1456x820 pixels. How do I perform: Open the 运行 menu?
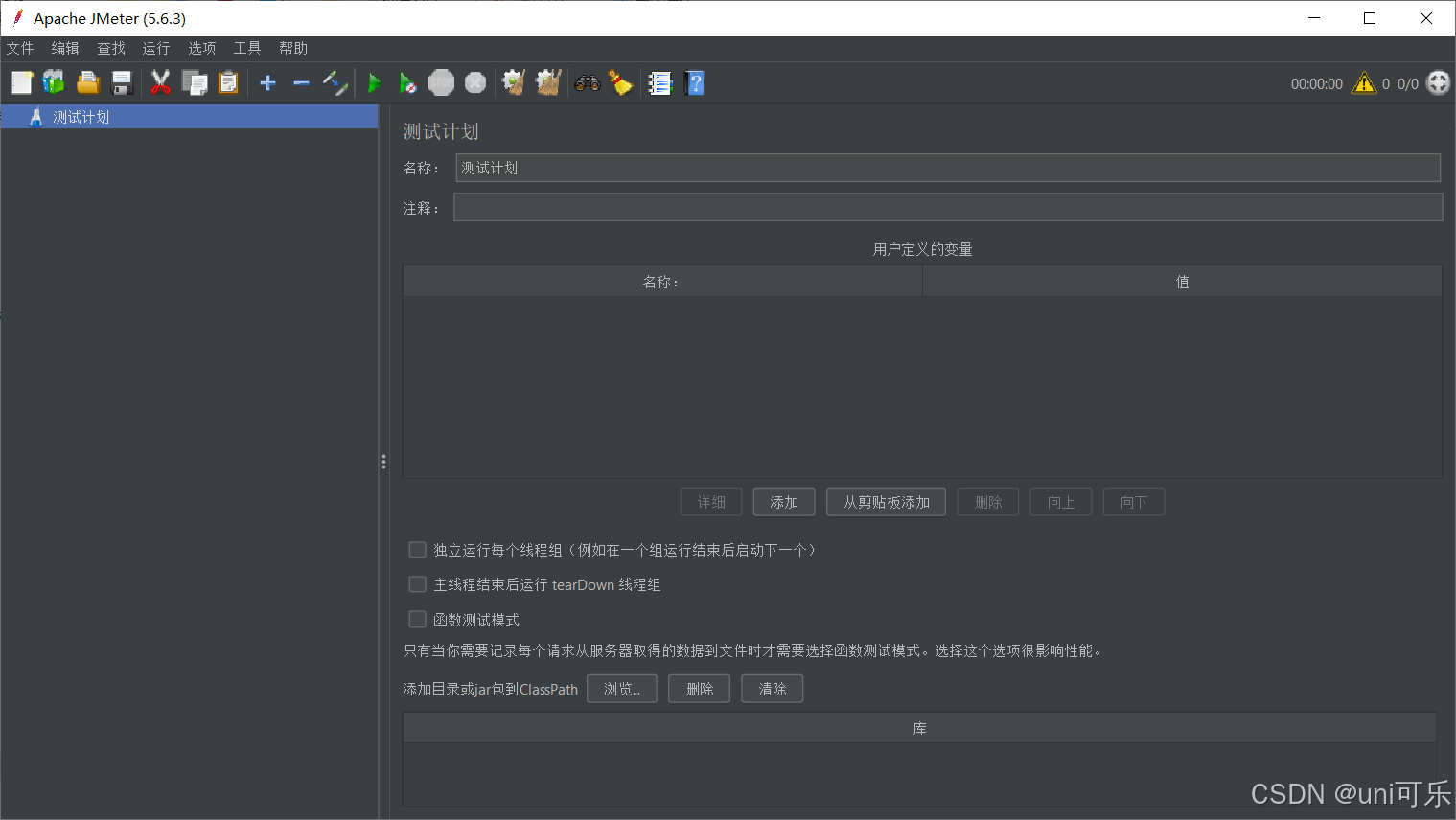pyautogui.click(x=156, y=48)
